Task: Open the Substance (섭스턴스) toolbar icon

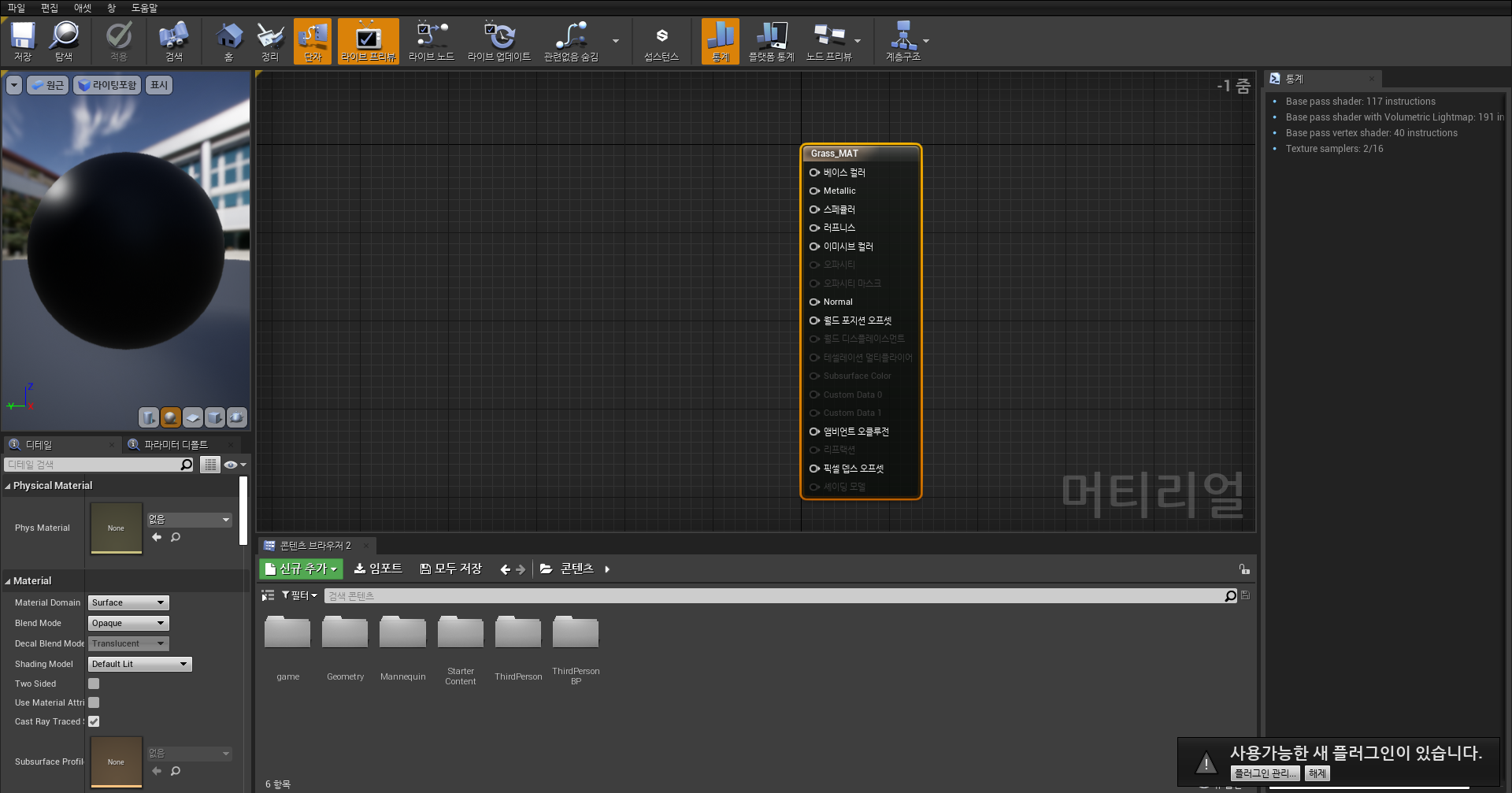Action: [x=661, y=42]
